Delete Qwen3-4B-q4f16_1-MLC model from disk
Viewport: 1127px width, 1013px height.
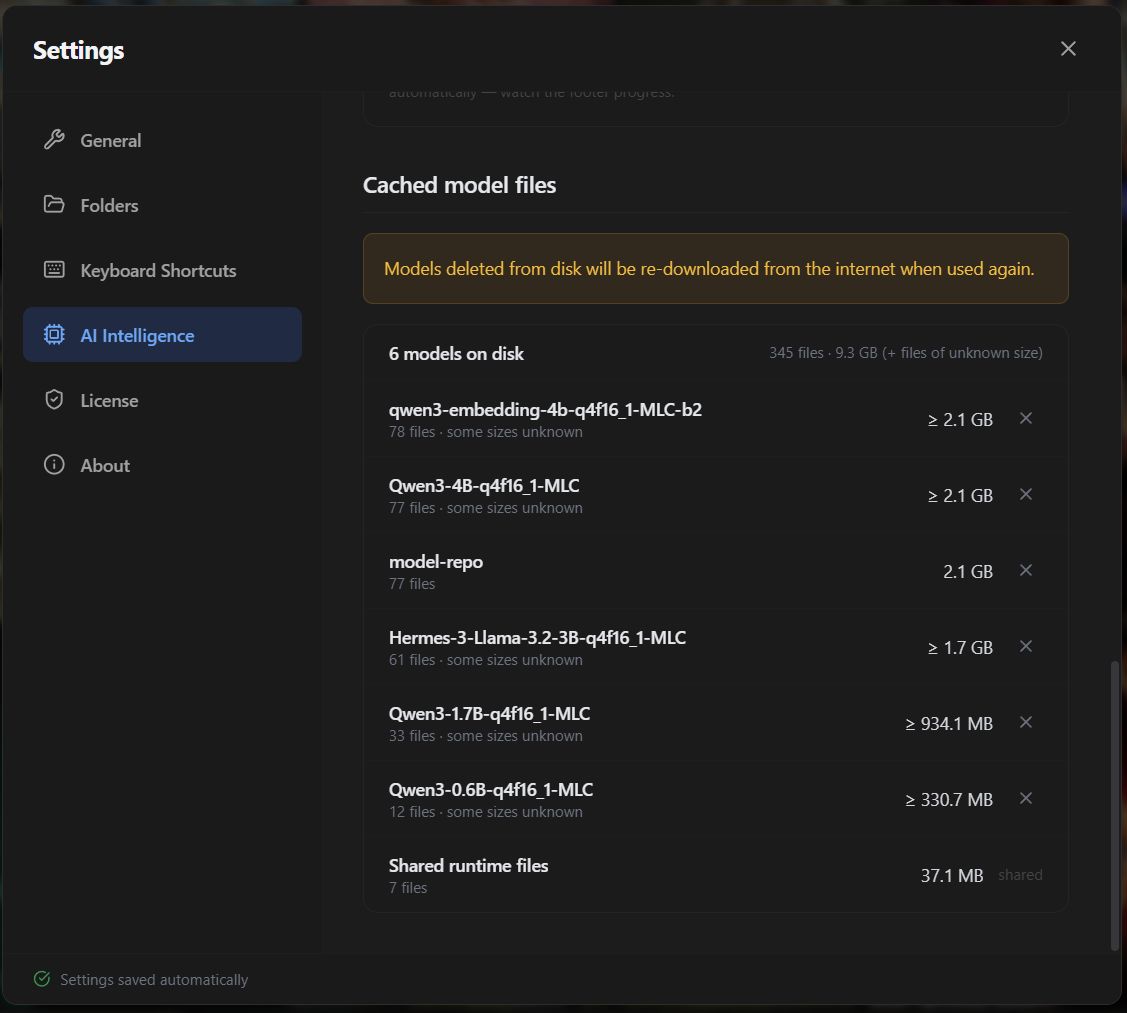click(x=1026, y=495)
